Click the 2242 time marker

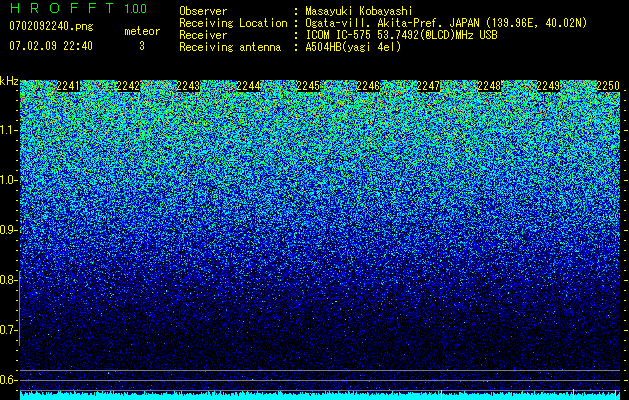[x=128, y=86]
